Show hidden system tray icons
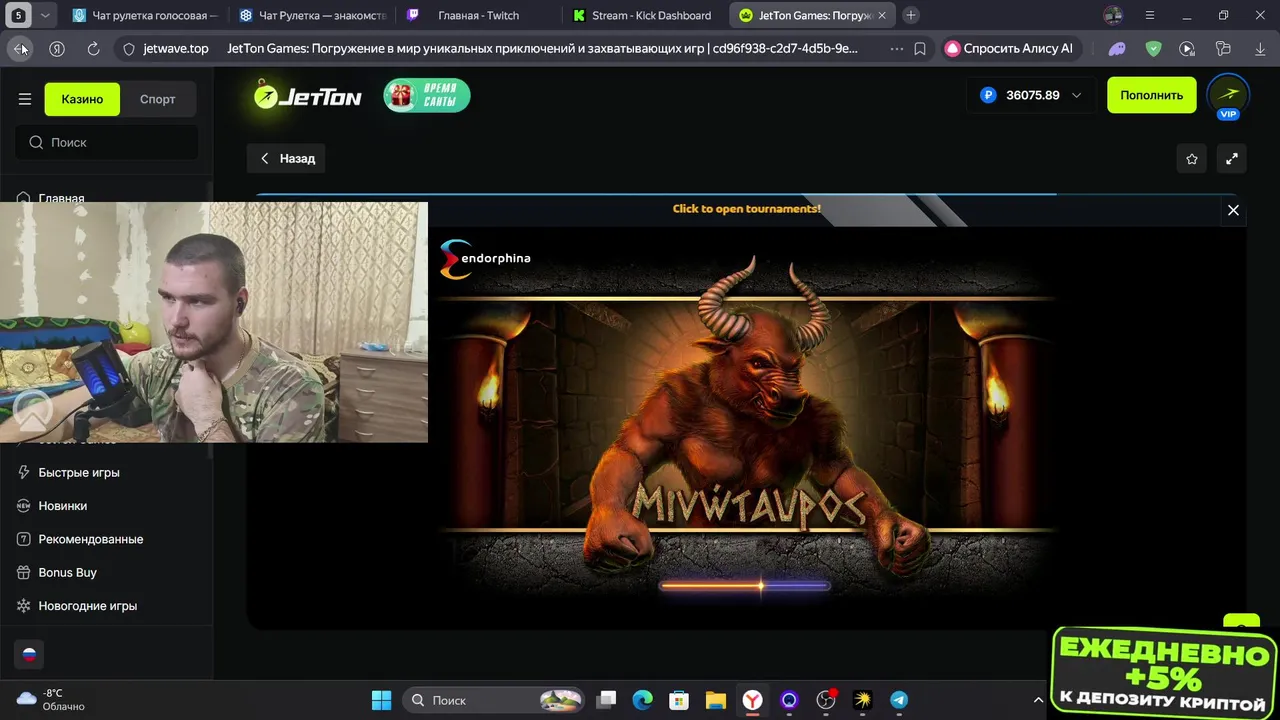The image size is (1280, 720). [x=1038, y=700]
